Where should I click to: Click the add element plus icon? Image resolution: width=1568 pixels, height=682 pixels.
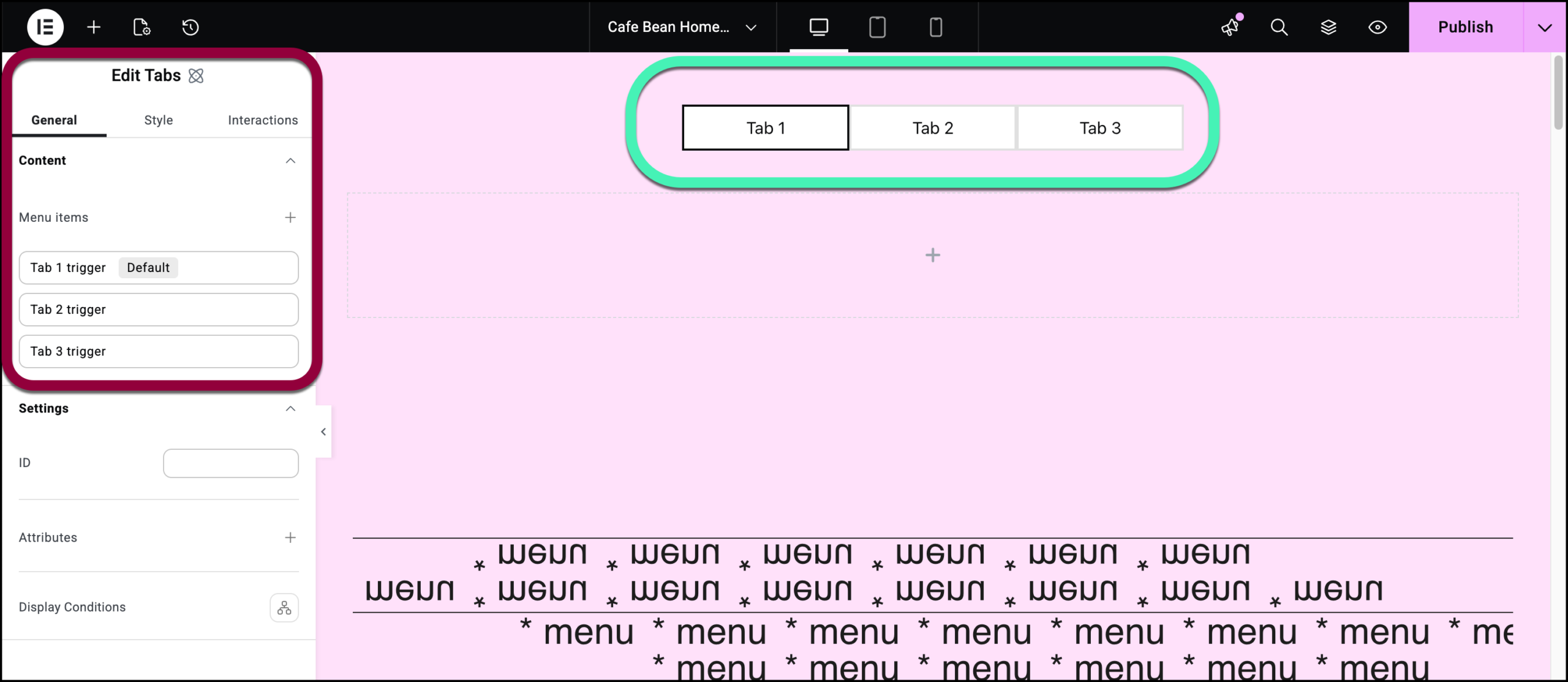(94, 27)
